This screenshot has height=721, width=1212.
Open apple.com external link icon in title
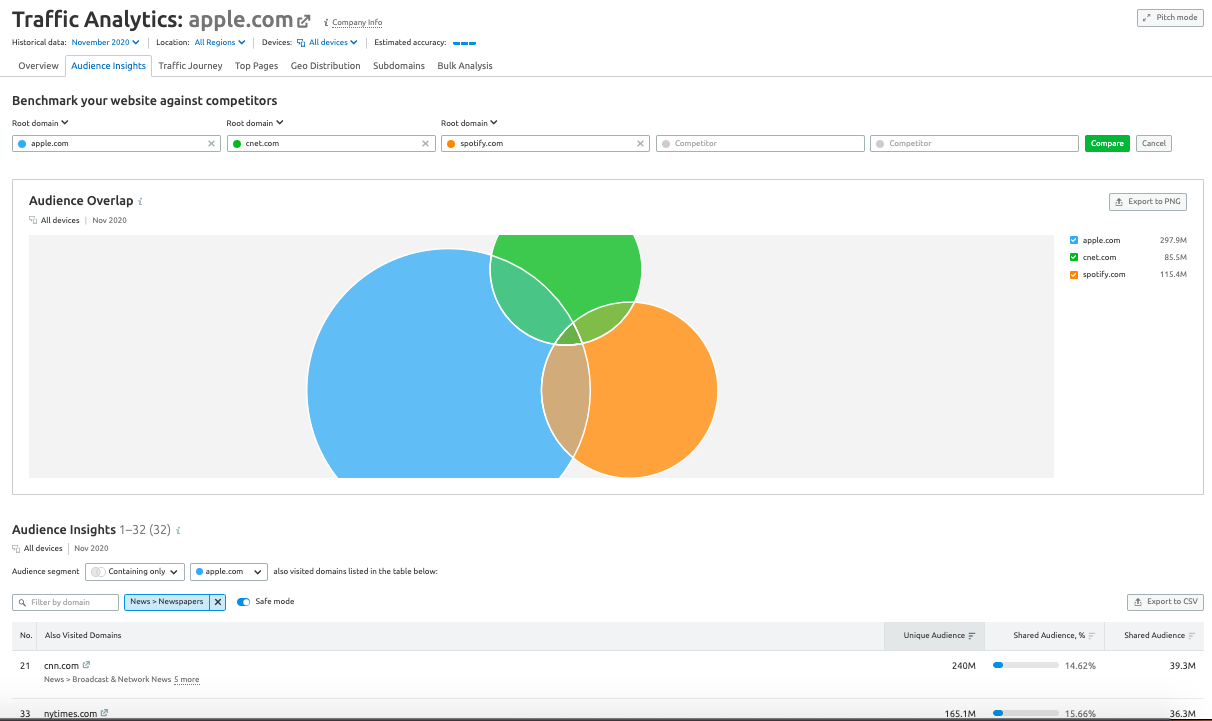pyautogui.click(x=304, y=21)
